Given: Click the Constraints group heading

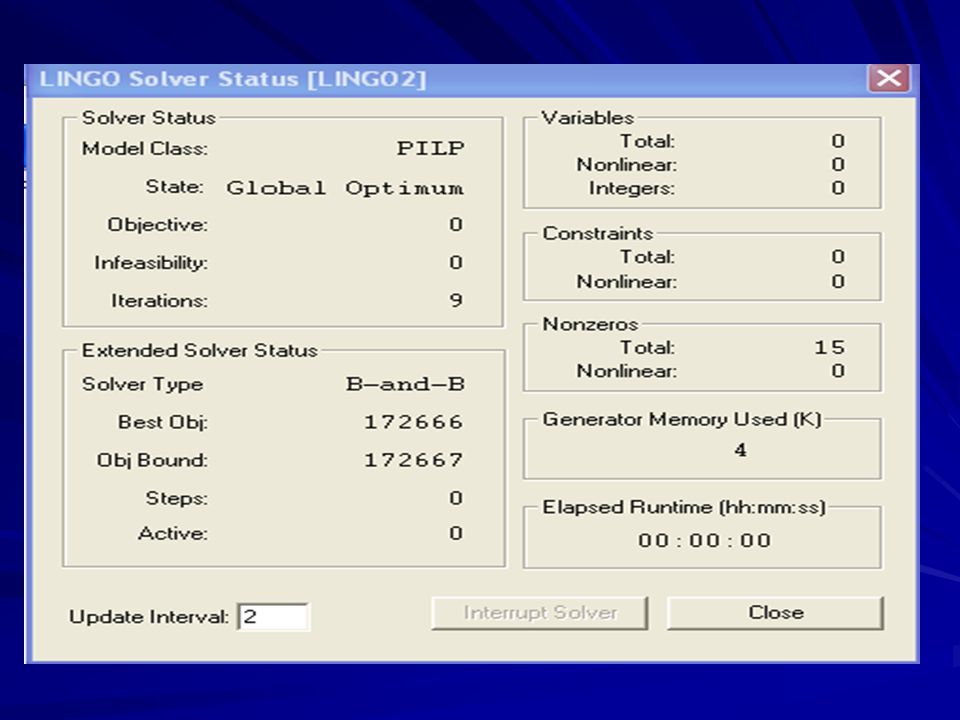Looking at the screenshot, I should click(x=598, y=233).
